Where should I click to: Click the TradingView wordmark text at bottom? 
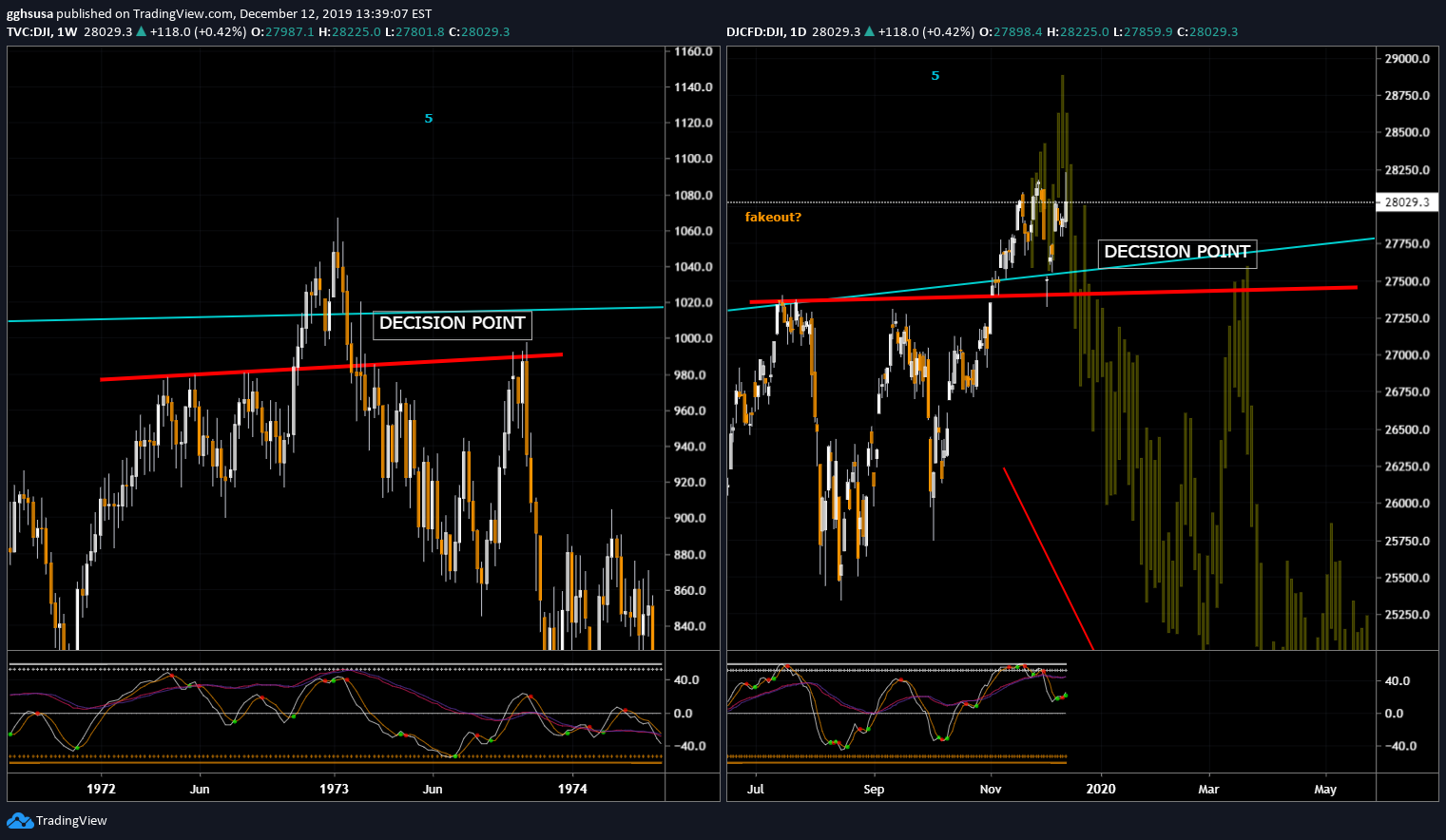pos(71,820)
